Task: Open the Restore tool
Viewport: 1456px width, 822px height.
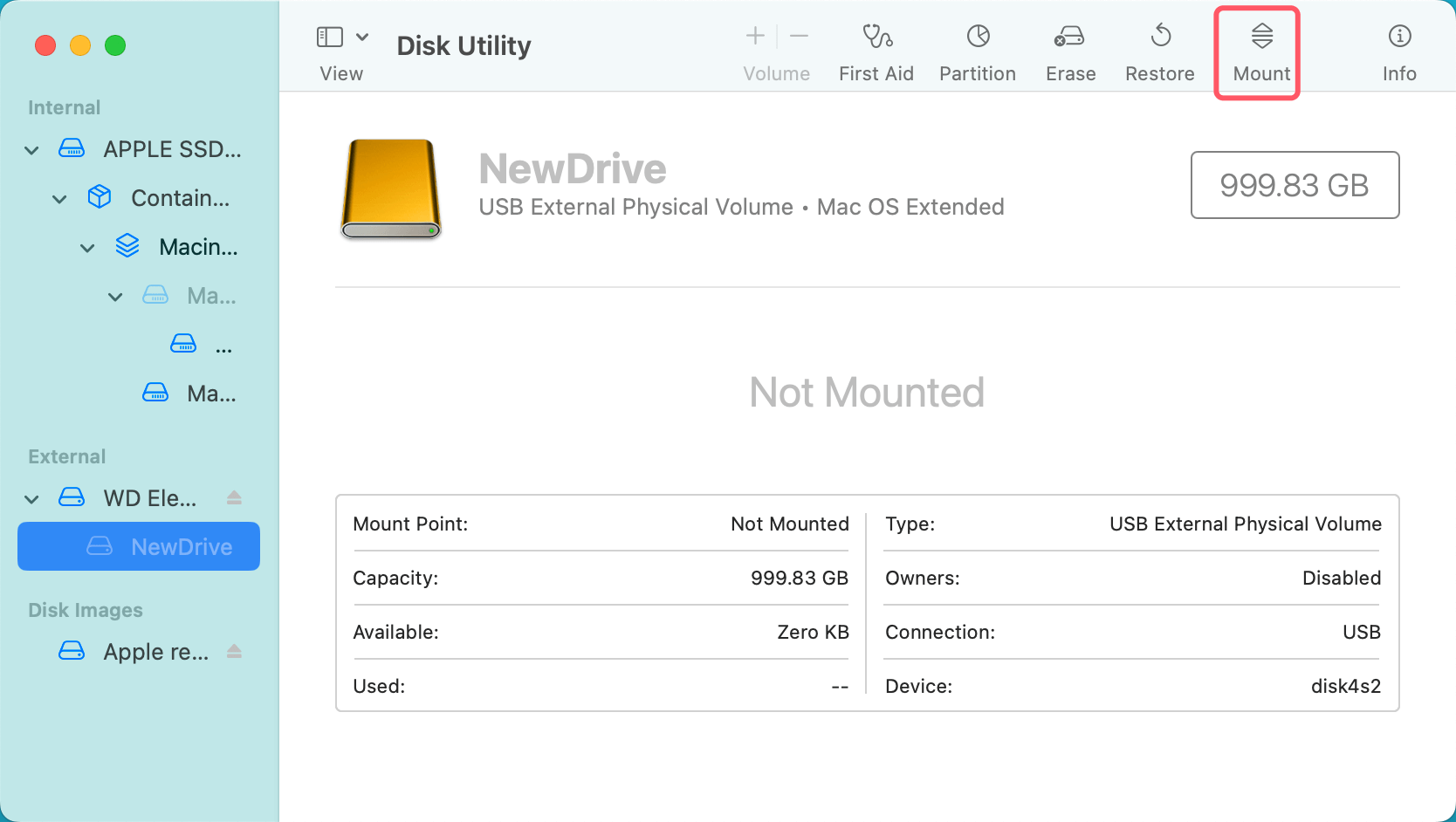Action: (x=1159, y=50)
